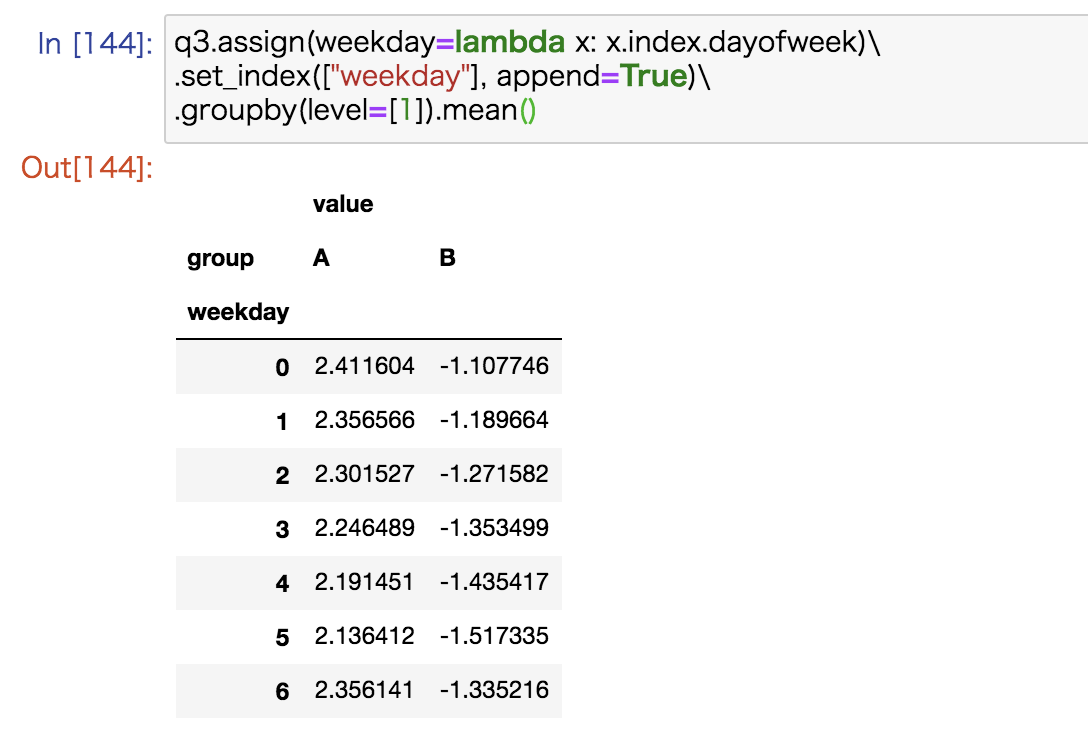Place cursor in the groupby mean line

[356, 111]
